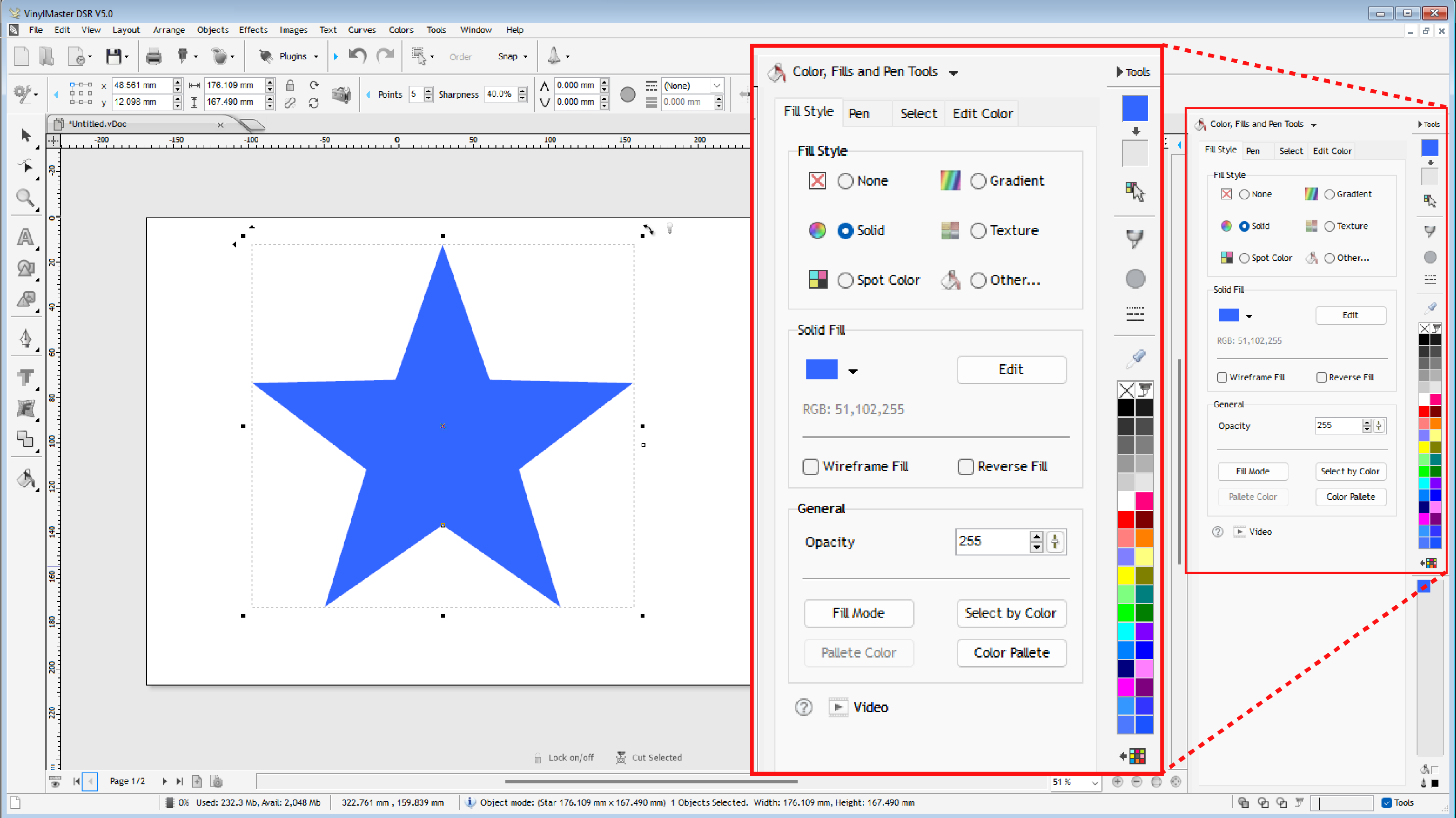This screenshot has height=818, width=1456.
Task: Select the magnifier Zoom tool in the left toolbox
Action: tap(26, 198)
